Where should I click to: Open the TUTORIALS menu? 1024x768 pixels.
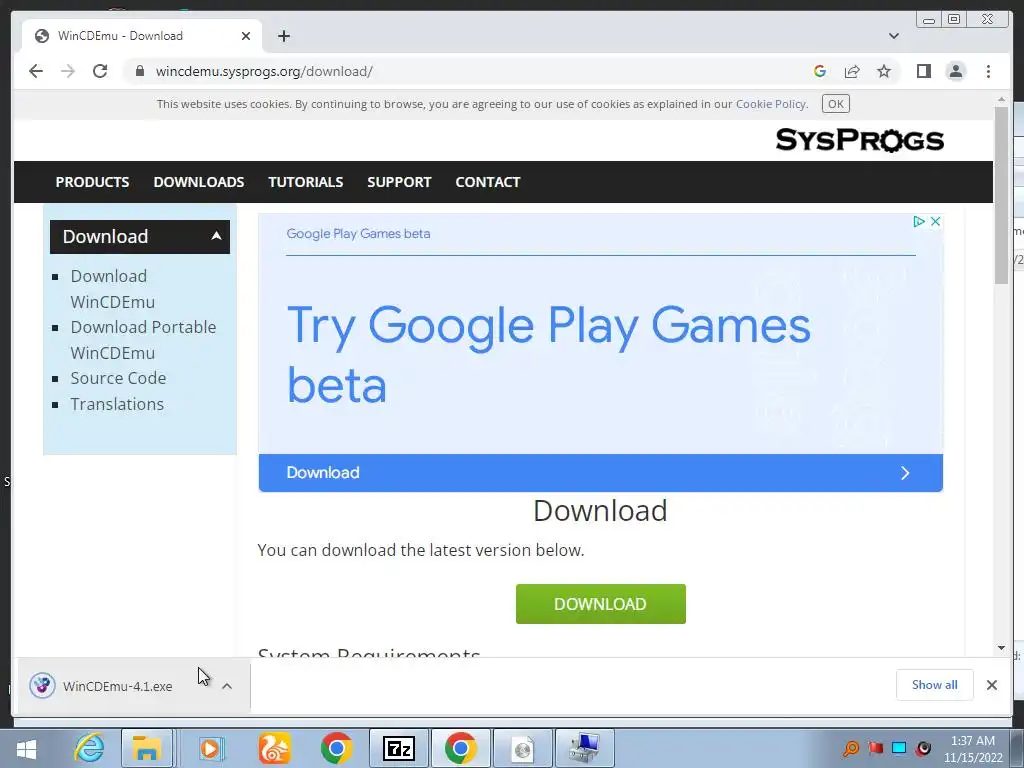tap(306, 182)
